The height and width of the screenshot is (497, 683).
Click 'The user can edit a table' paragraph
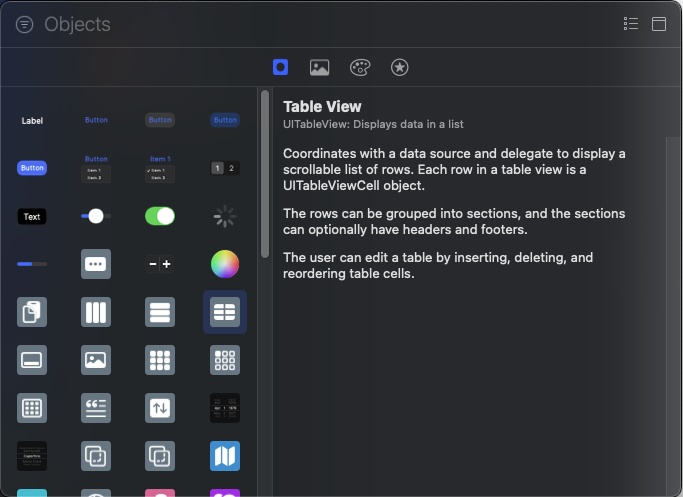point(438,265)
